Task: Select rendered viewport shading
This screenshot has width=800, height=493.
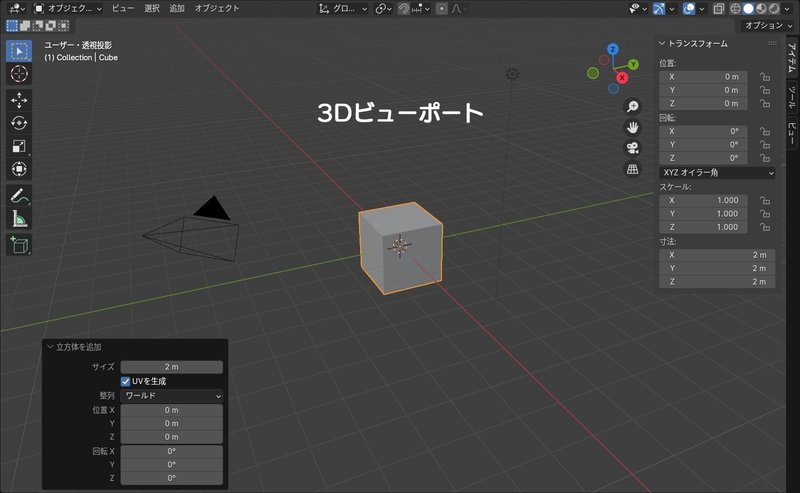Action: point(773,9)
